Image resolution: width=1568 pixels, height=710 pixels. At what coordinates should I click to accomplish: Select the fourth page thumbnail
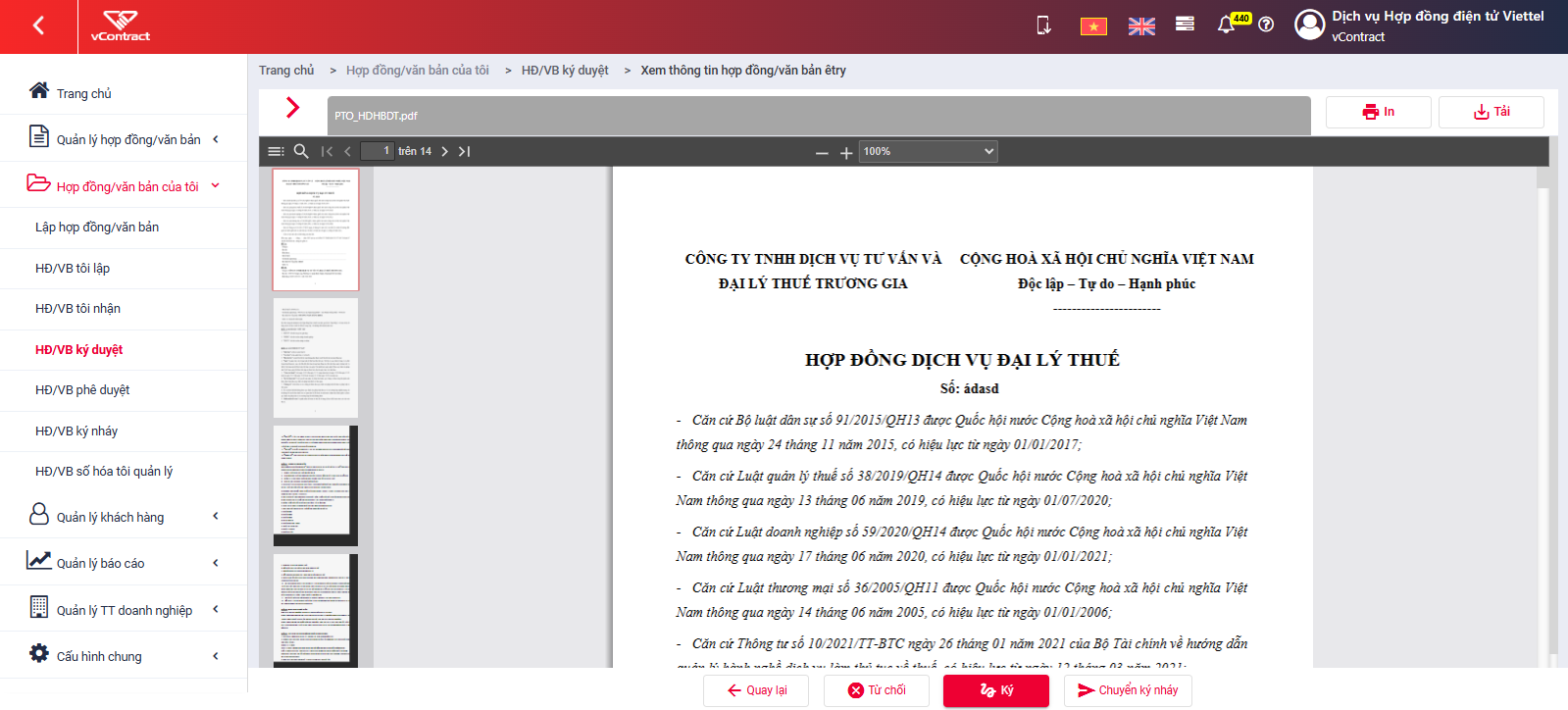pos(316,611)
